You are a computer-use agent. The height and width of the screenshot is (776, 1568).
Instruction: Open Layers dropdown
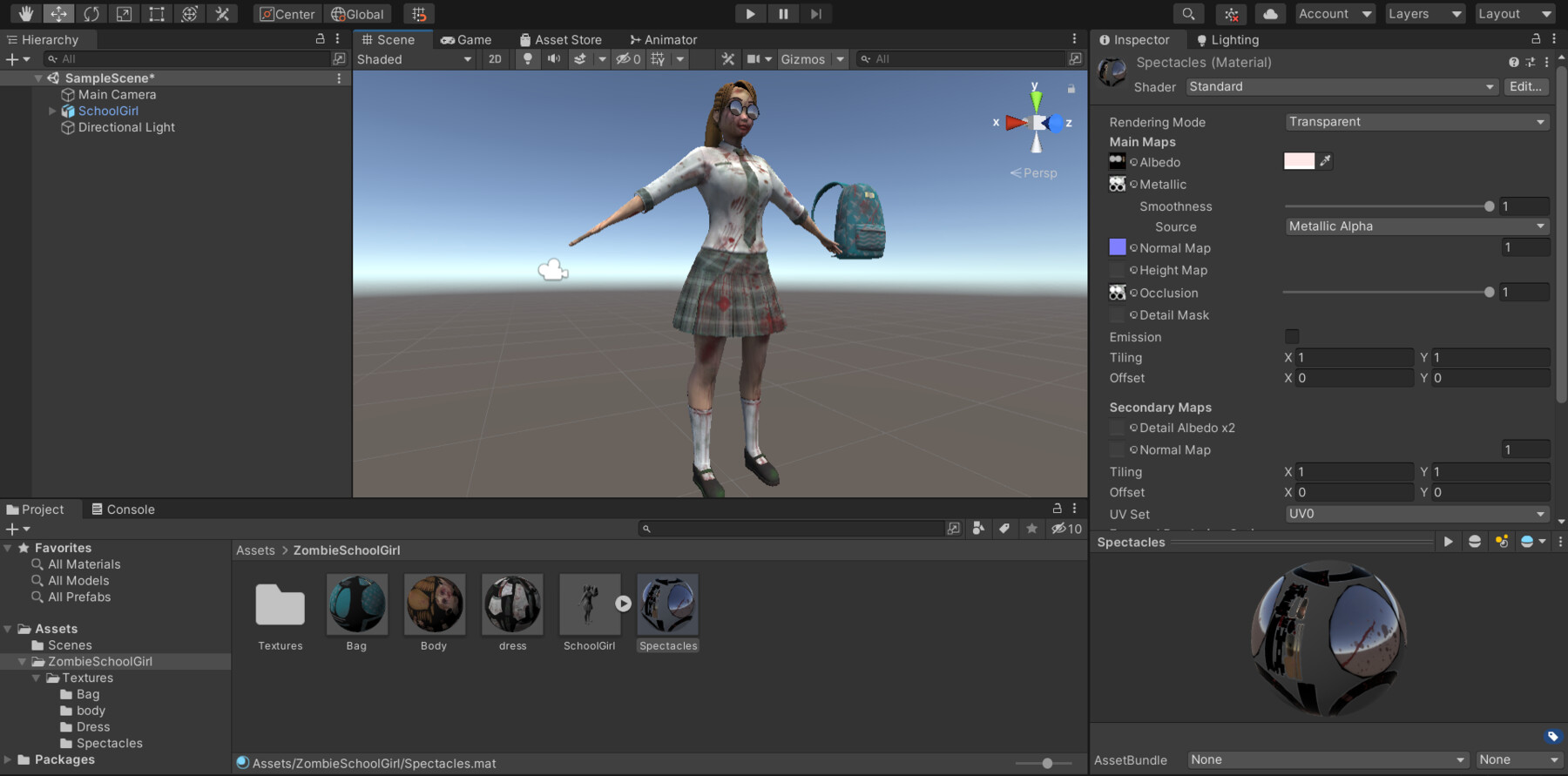point(1424,14)
